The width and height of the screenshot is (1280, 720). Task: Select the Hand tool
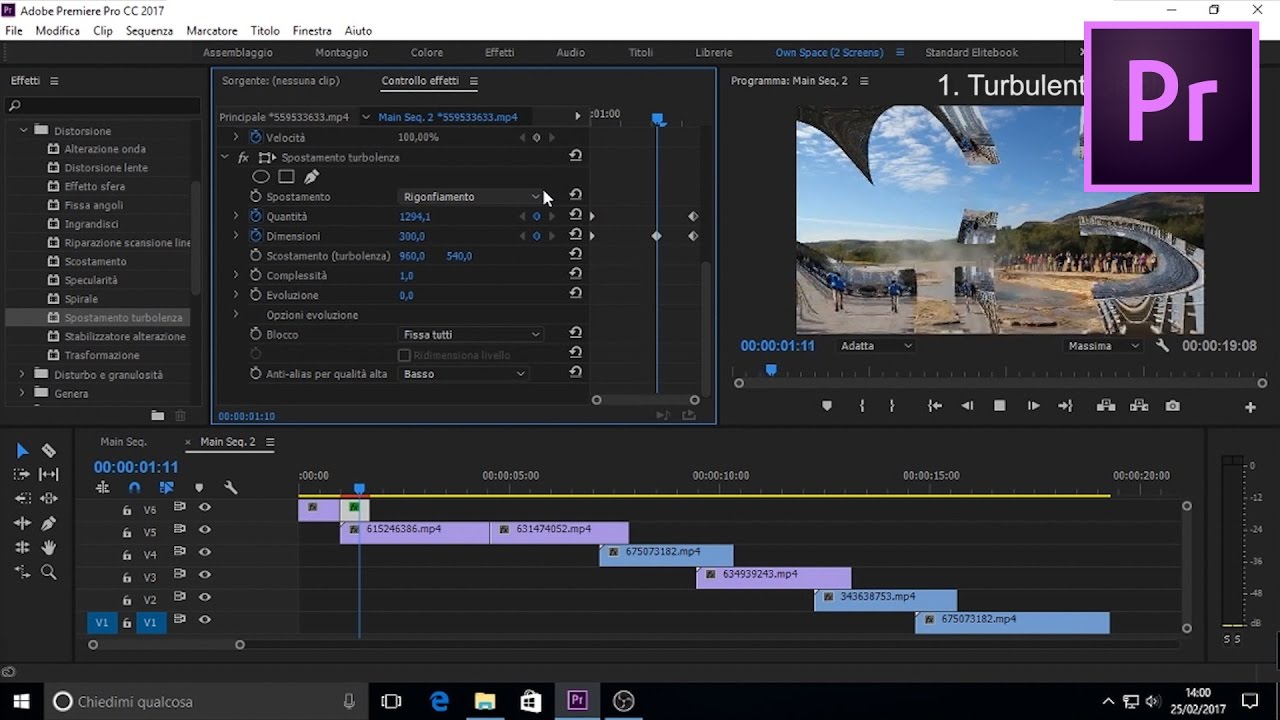(48, 547)
